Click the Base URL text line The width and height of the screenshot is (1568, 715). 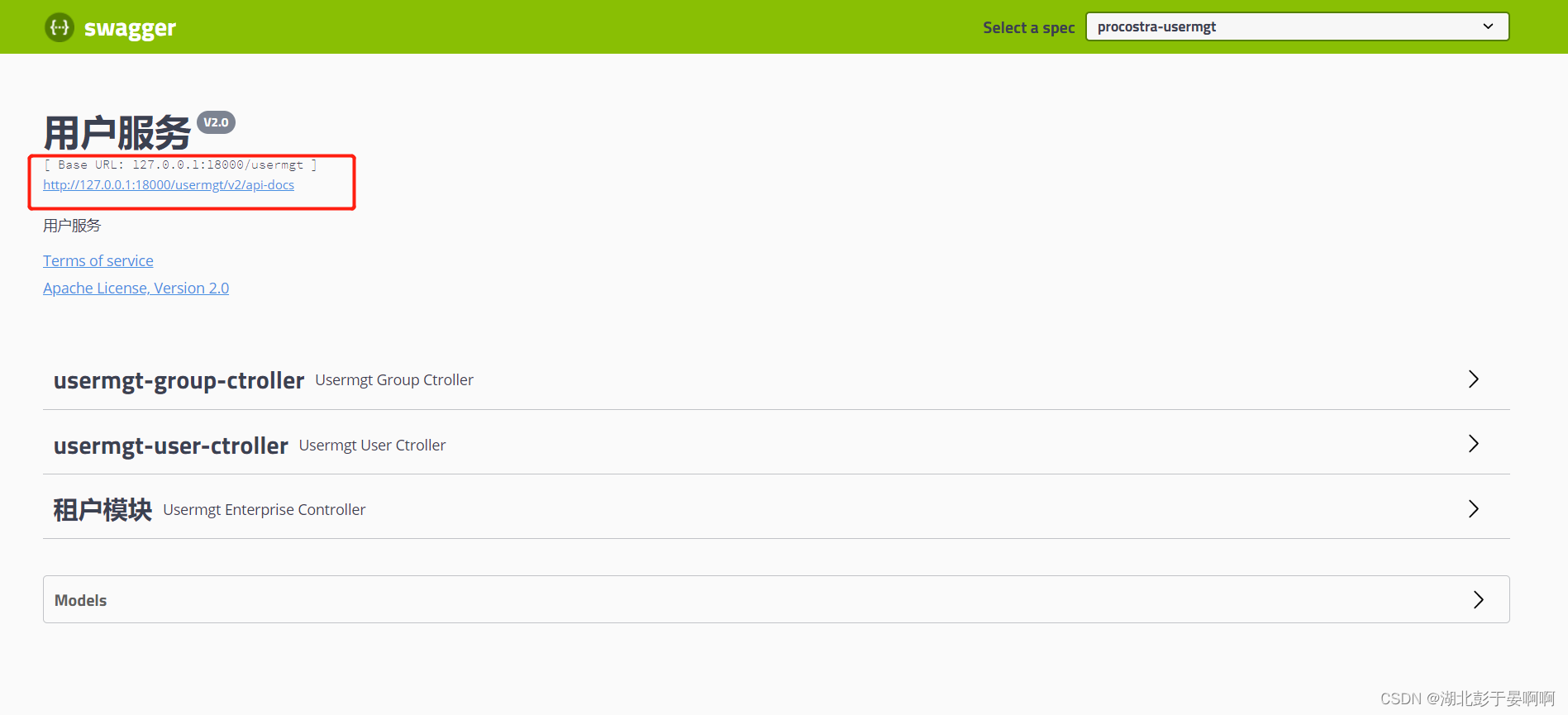tap(180, 164)
